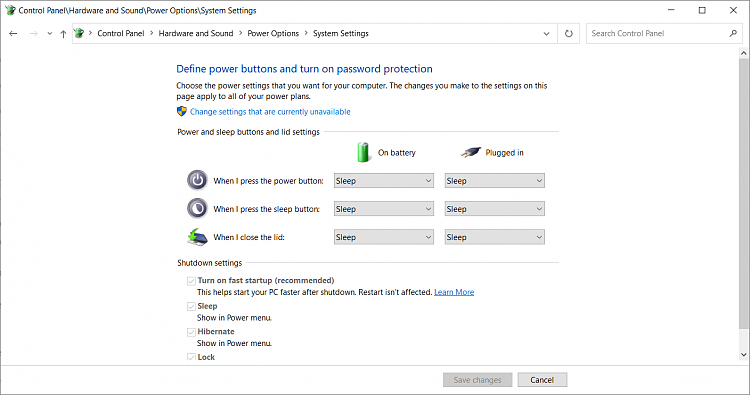Open the Learn More link
750x395 pixels.
tap(454, 292)
